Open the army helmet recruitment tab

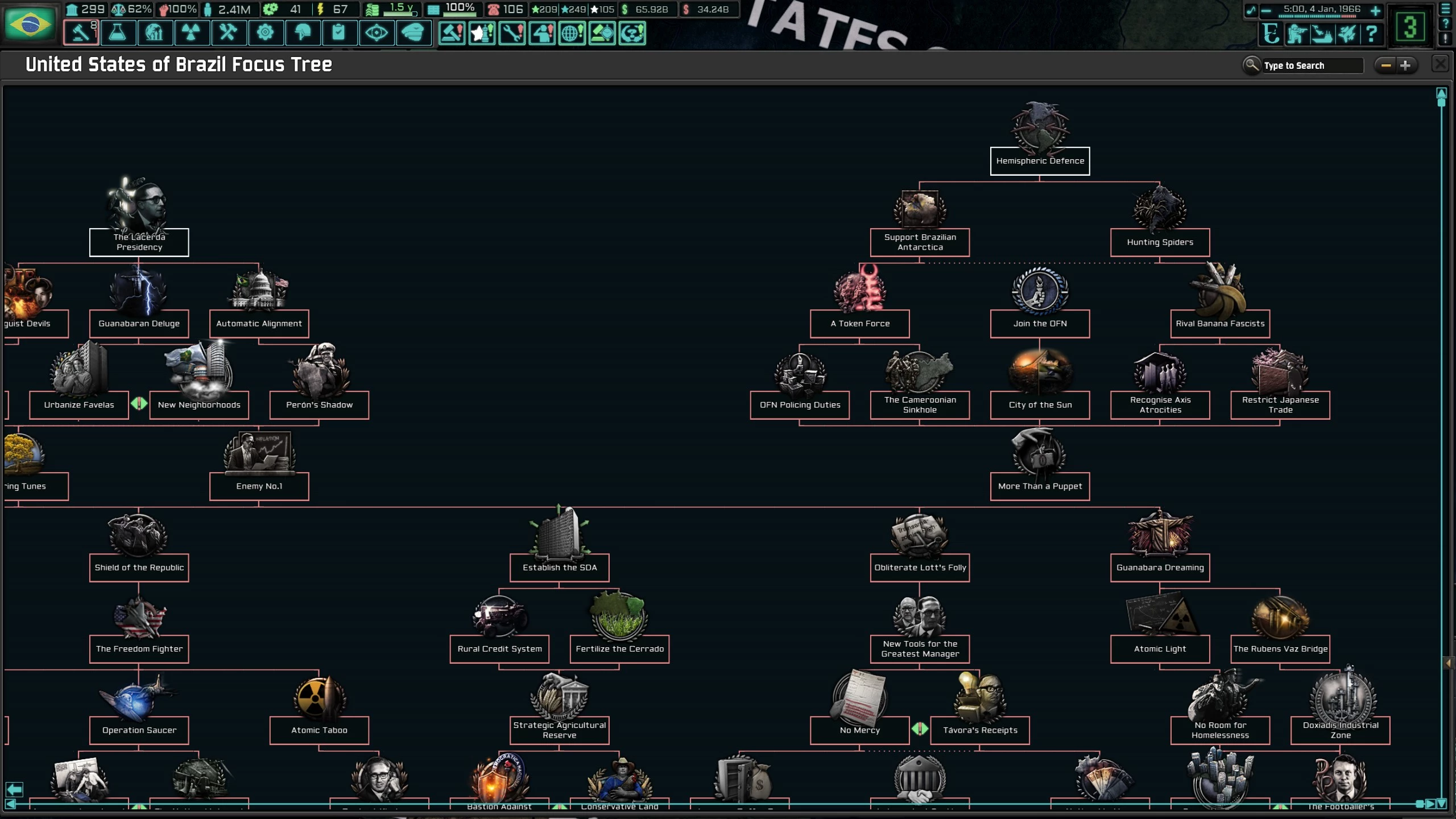tap(302, 33)
